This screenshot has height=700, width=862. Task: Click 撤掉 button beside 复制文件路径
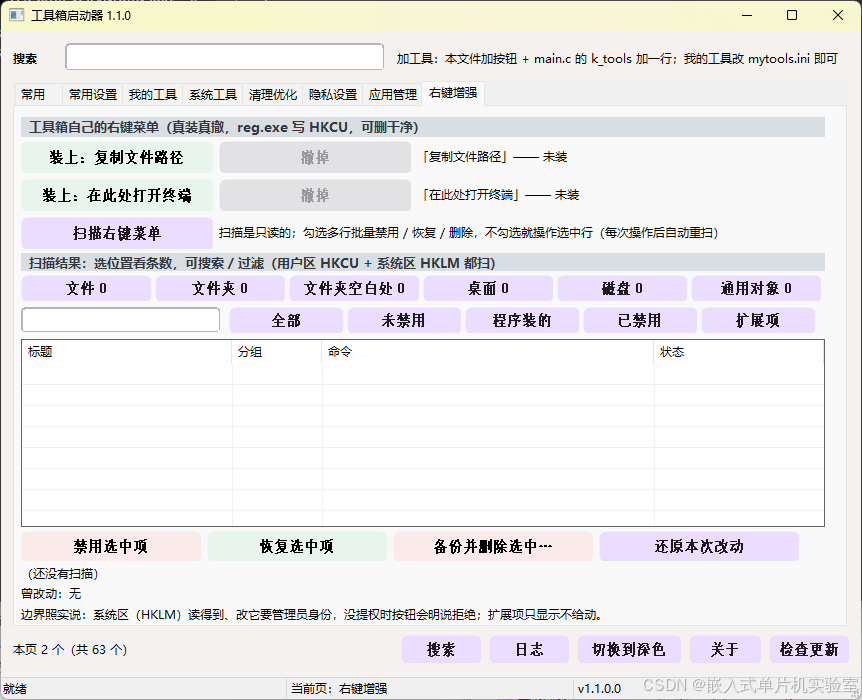315,157
